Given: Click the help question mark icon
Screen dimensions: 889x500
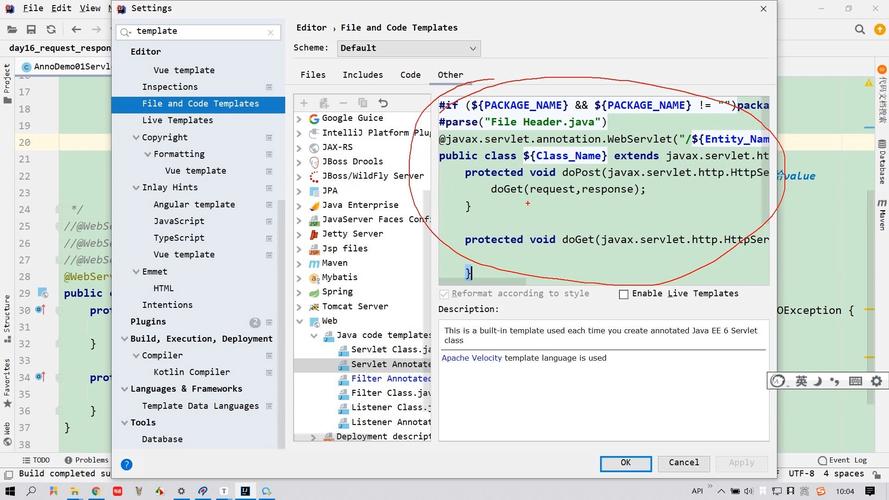Looking at the screenshot, I should tap(126, 464).
